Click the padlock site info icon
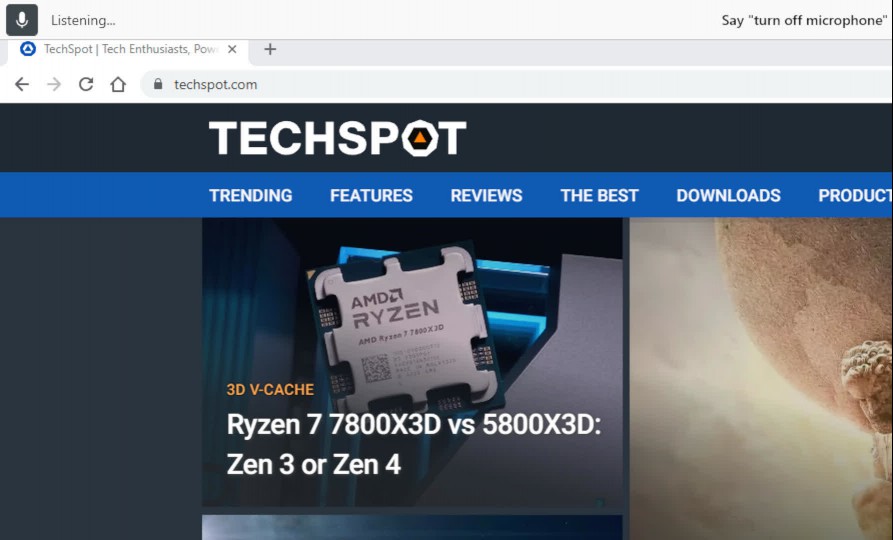 [x=158, y=84]
